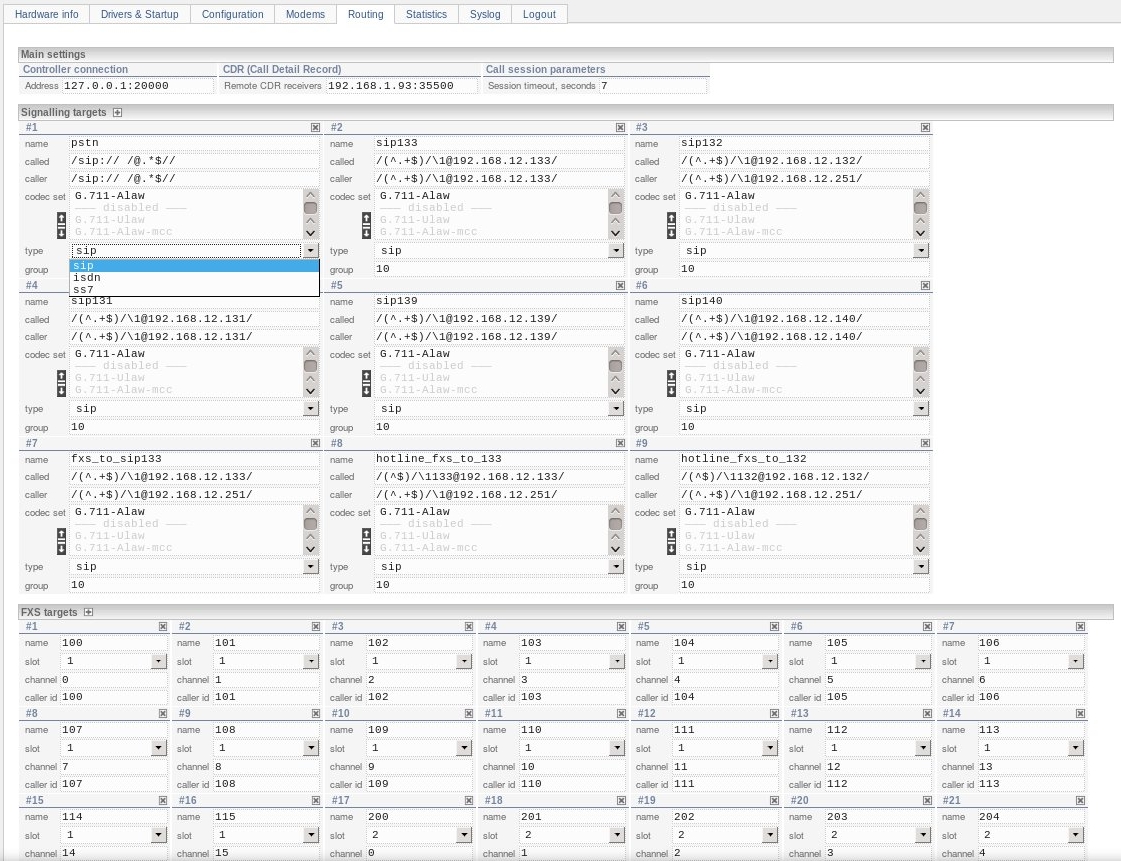Screen dimensions: 1121x861
Task: Remove FXS target #21 named 204
Action: click(1080, 801)
